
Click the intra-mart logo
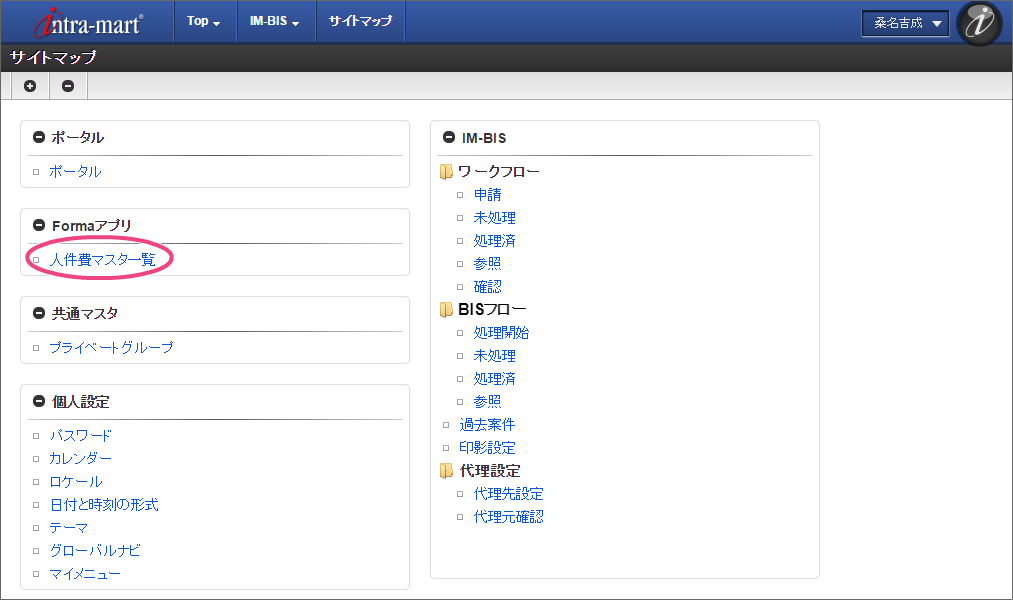pyautogui.click(x=89, y=23)
